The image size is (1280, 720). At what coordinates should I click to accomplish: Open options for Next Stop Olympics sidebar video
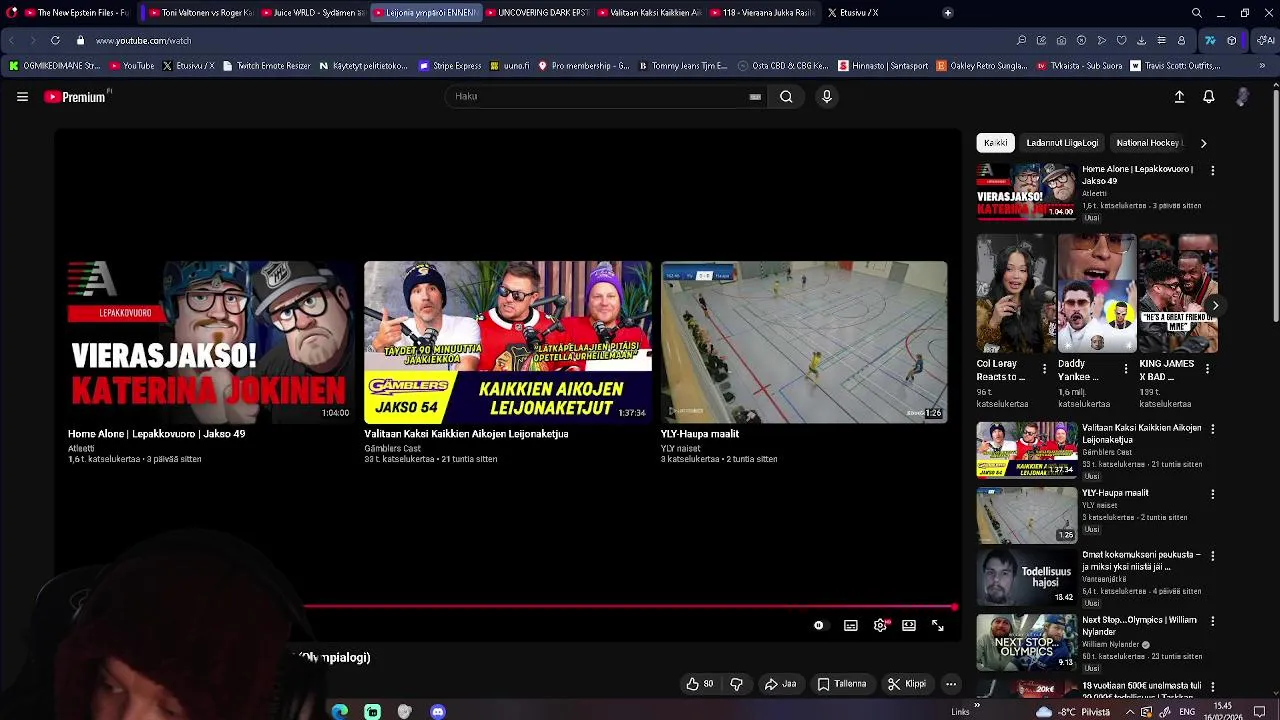coord(1212,621)
